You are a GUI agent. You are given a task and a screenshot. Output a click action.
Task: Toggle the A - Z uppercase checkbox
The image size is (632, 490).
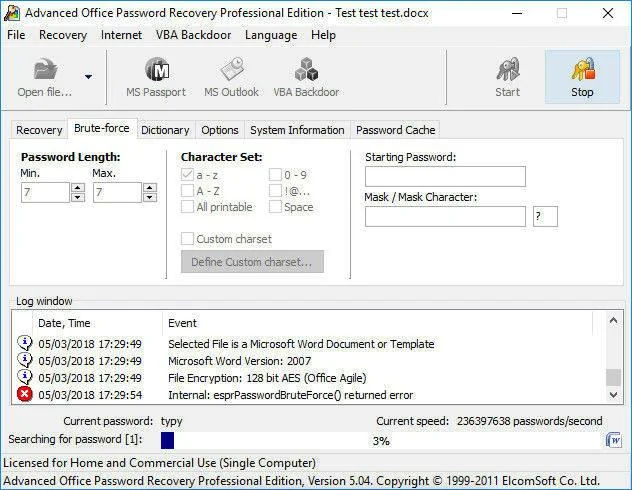pos(187,191)
